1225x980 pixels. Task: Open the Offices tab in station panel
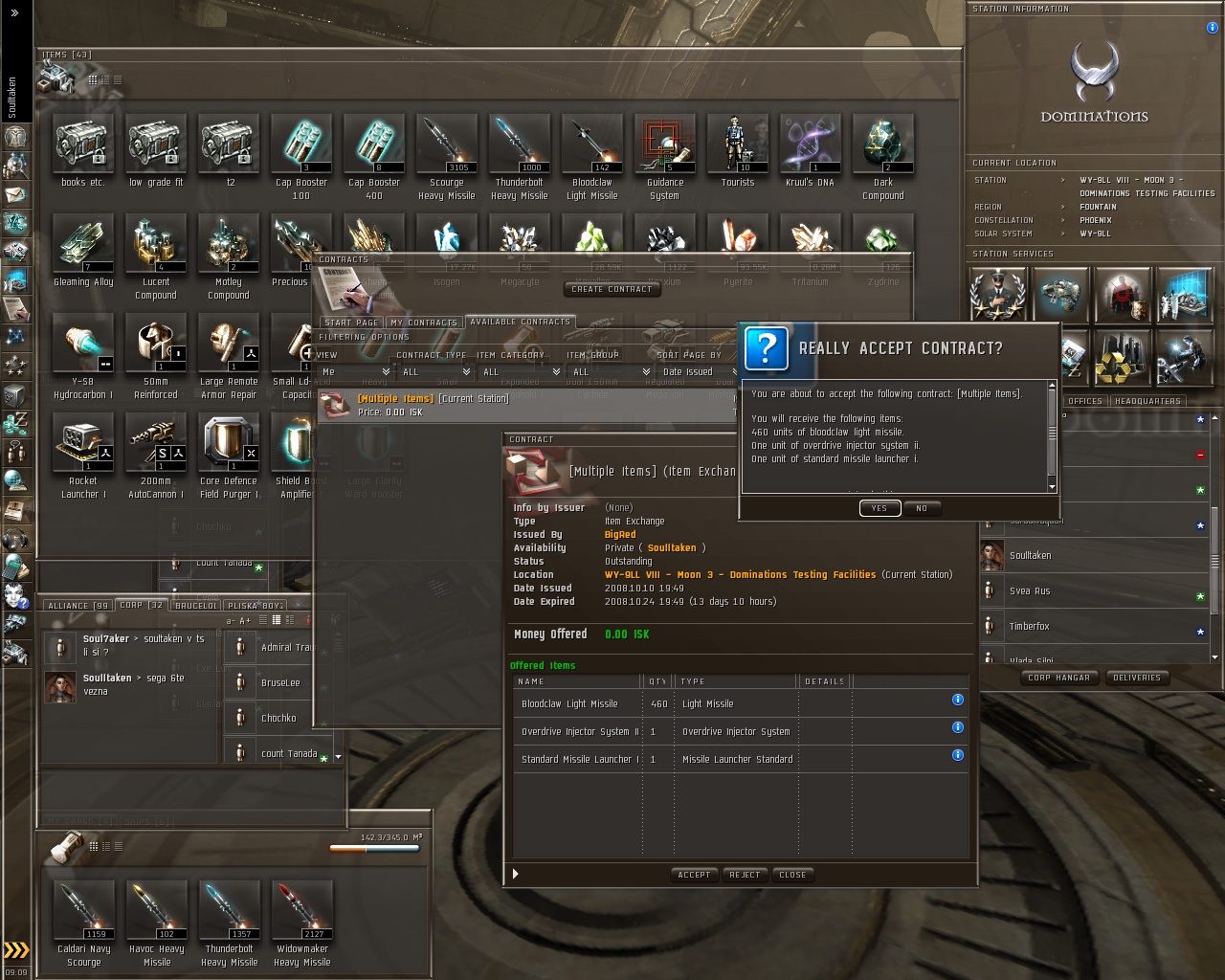1085,401
